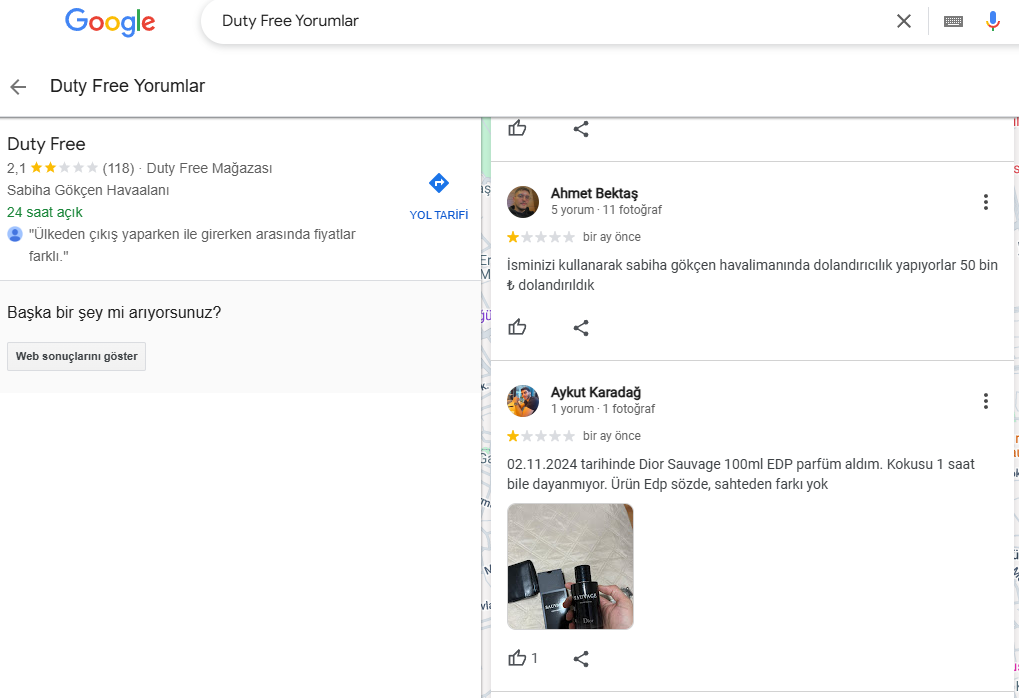The height and width of the screenshot is (698, 1019).
Task: Share Ahmet Bektaş's review
Action: tap(581, 327)
